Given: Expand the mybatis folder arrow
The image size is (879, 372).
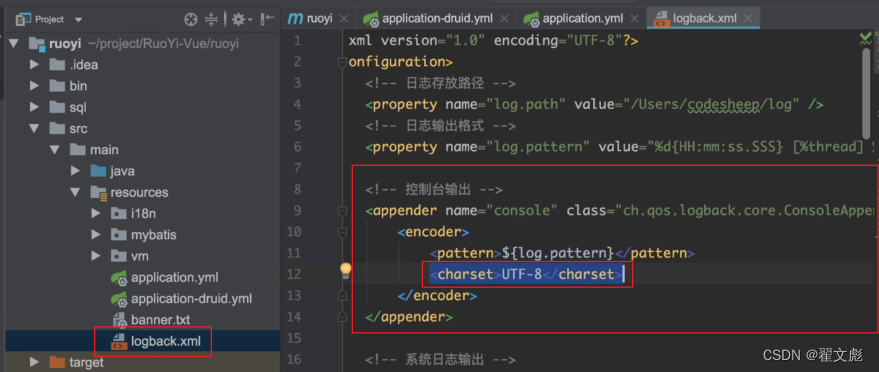Looking at the screenshot, I should (x=96, y=235).
